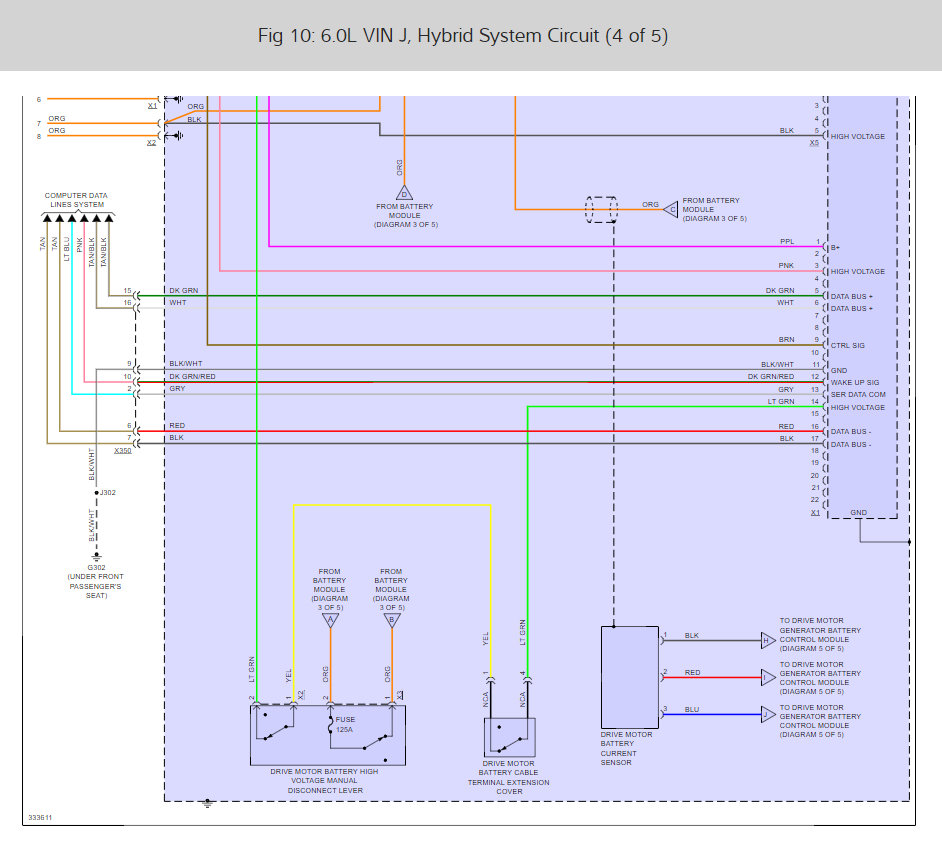Click the diagram number 333611
Viewport: 942px width, 855px height.
click(40, 818)
